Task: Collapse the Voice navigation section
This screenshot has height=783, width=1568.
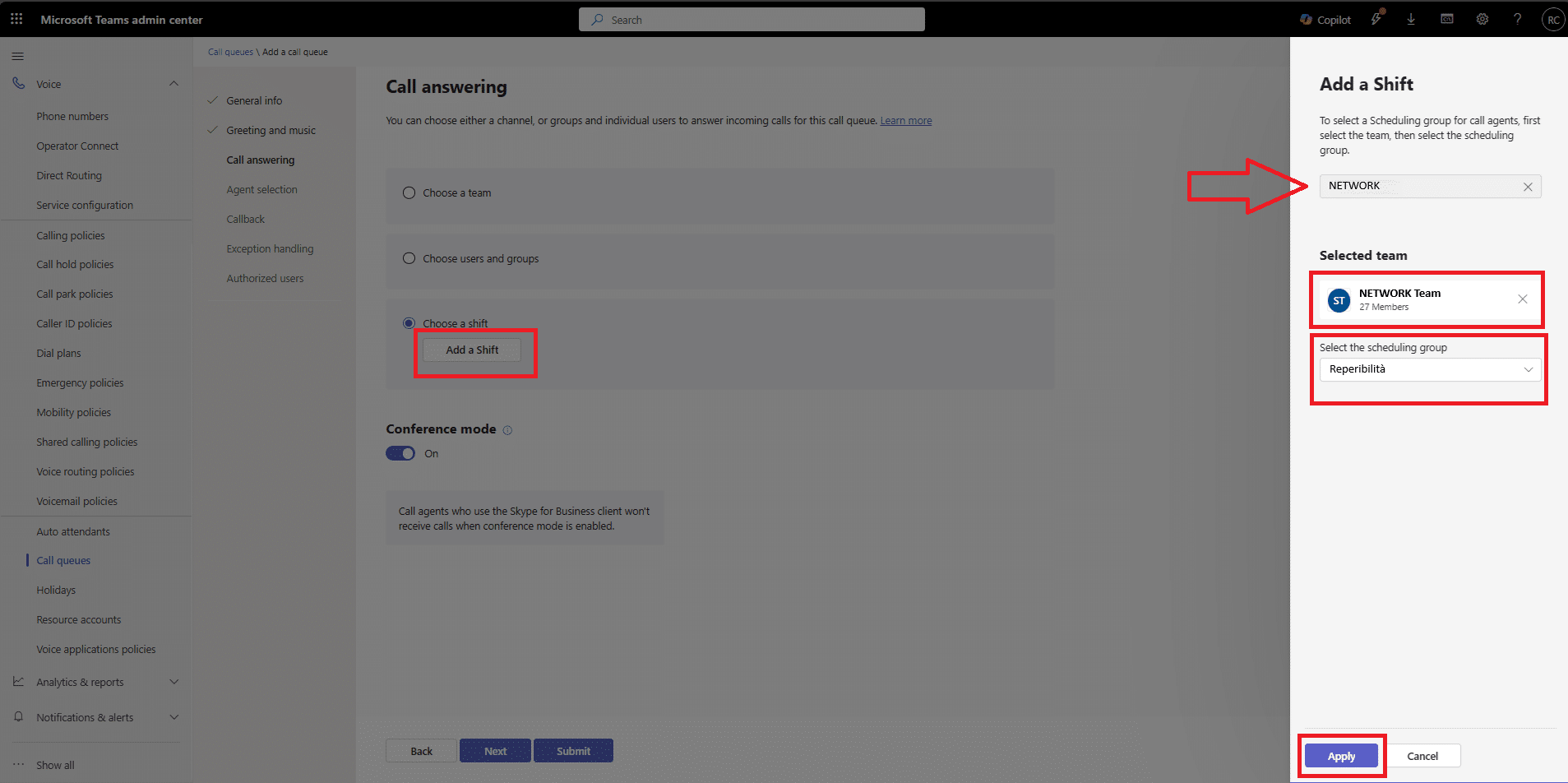Action: pyautogui.click(x=173, y=84)
